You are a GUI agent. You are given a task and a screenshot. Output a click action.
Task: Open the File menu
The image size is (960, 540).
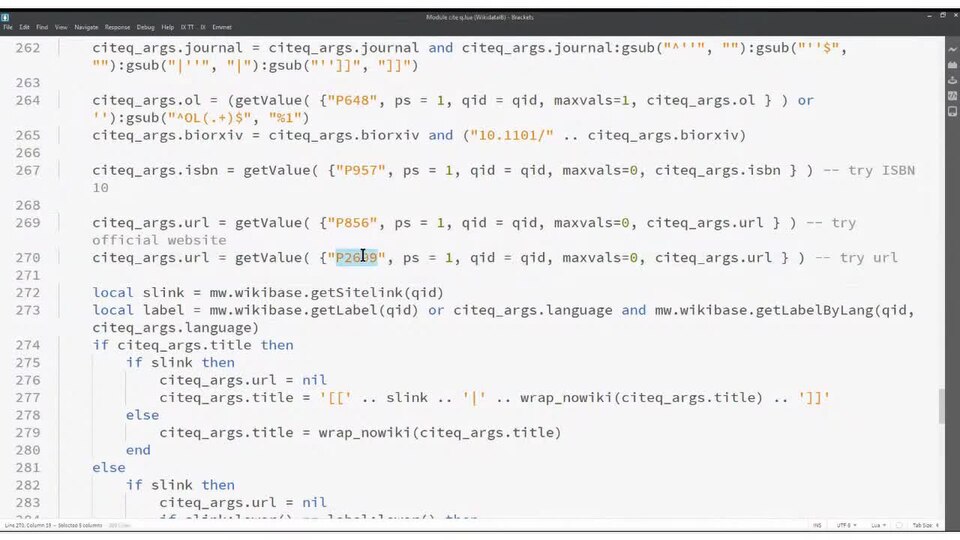click(8, 27)
